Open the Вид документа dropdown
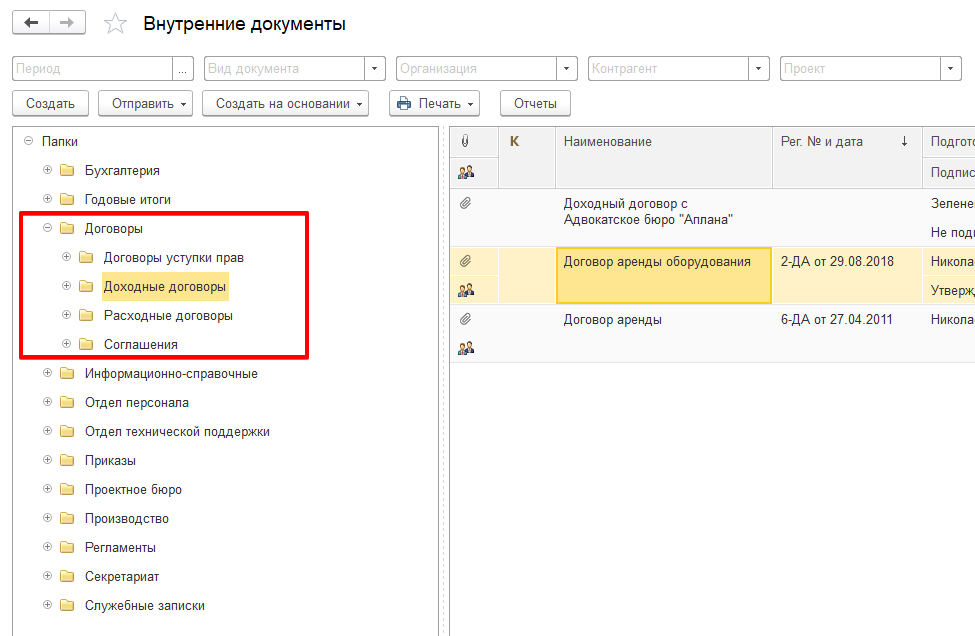The width and height of the screenshot is (975, 636). click(375, 69)
